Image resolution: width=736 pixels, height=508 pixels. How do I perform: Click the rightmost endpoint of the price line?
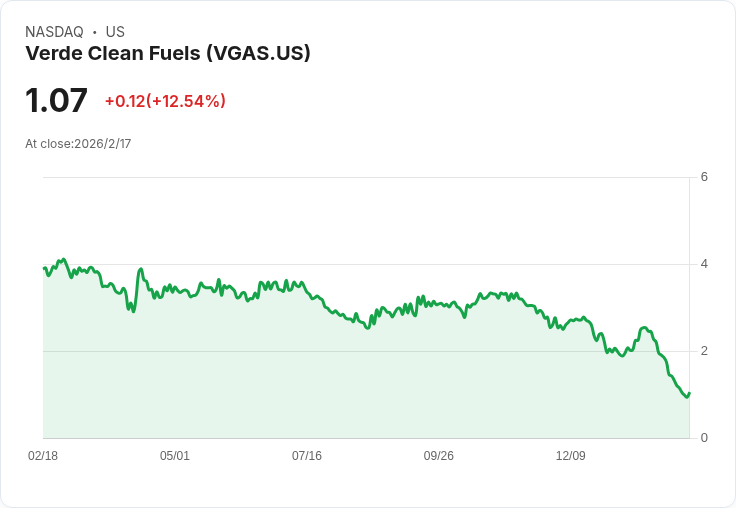(x=689, y=393)
